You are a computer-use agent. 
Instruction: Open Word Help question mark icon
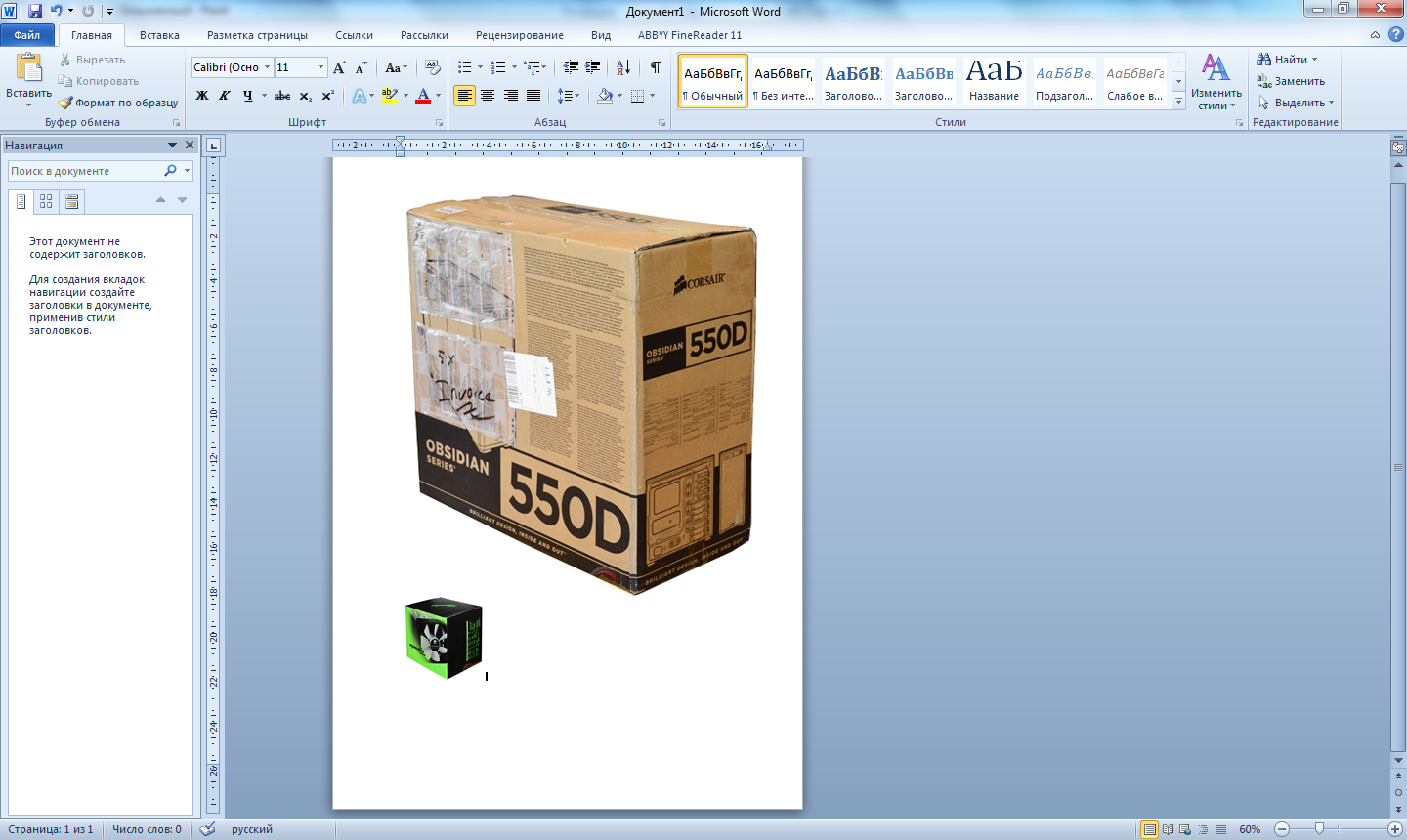coord(1394,35)
